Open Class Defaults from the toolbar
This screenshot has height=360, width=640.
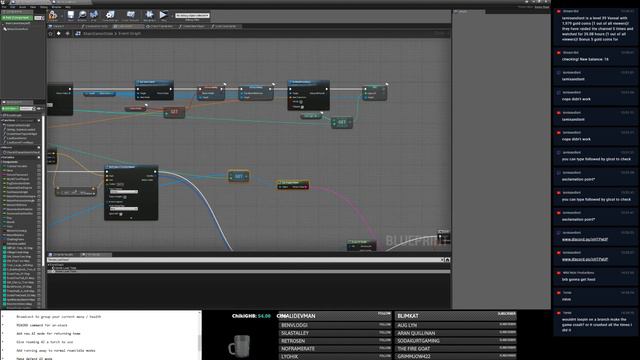[x=130, y=16]
